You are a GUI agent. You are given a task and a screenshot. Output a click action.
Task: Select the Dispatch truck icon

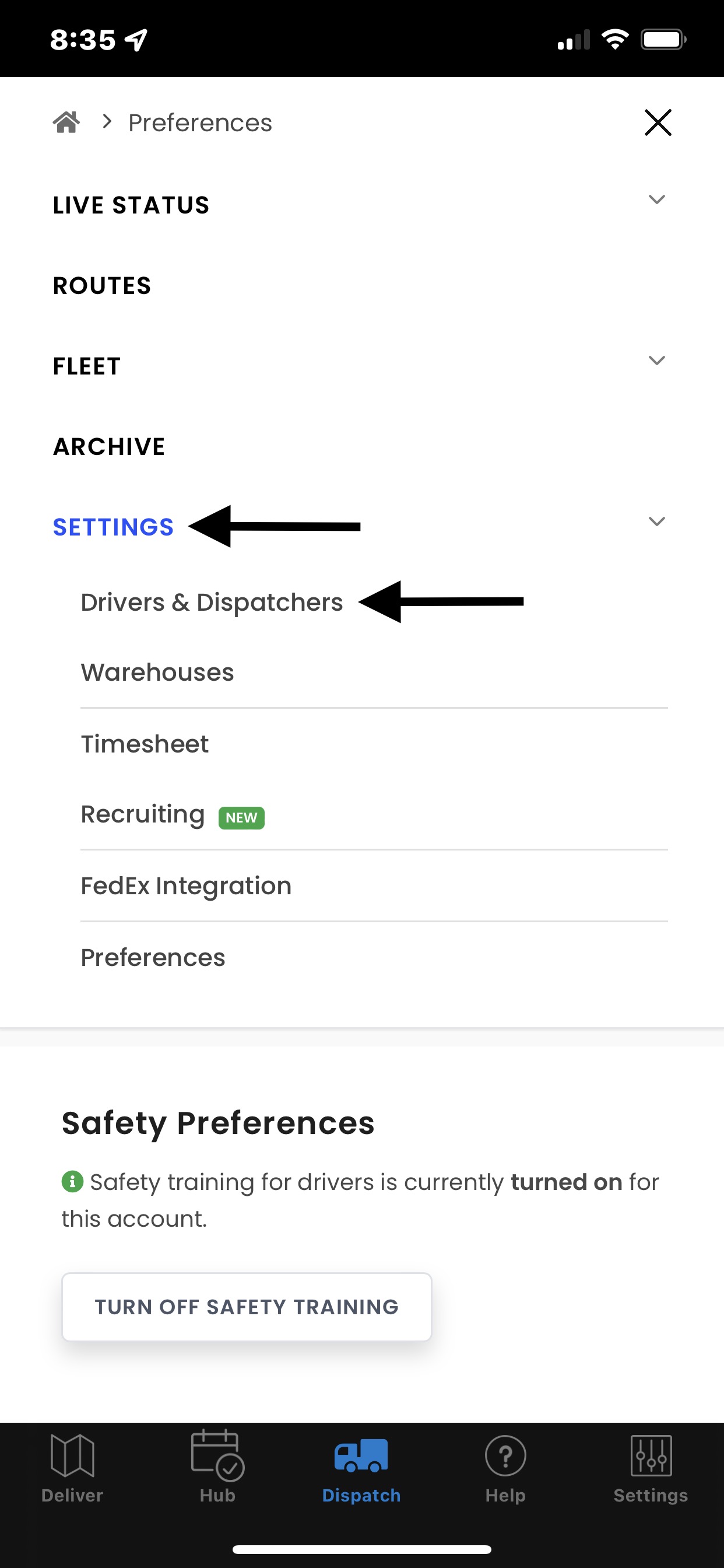click(361, 1455)
